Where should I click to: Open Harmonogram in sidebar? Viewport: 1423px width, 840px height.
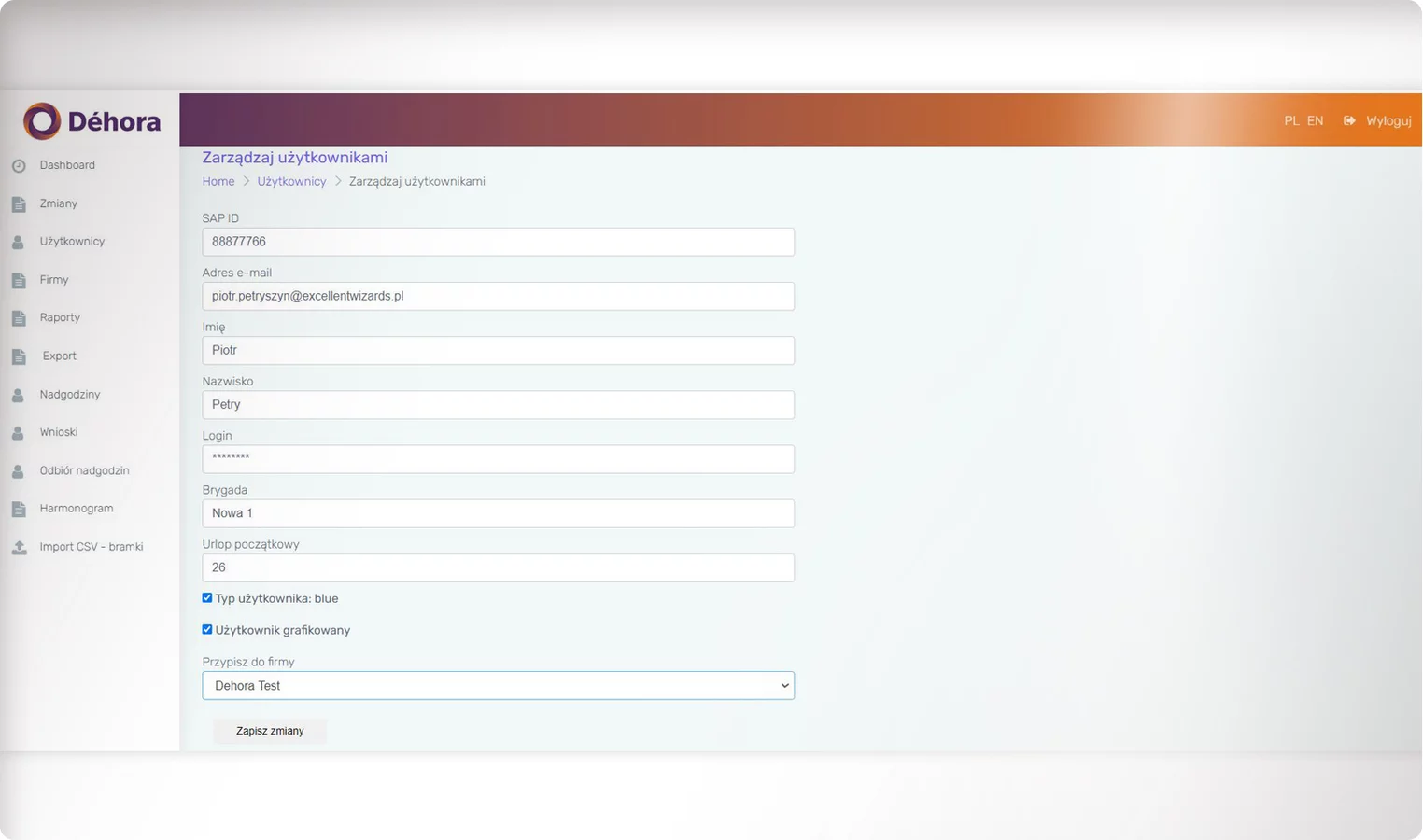tap(77, 509)
